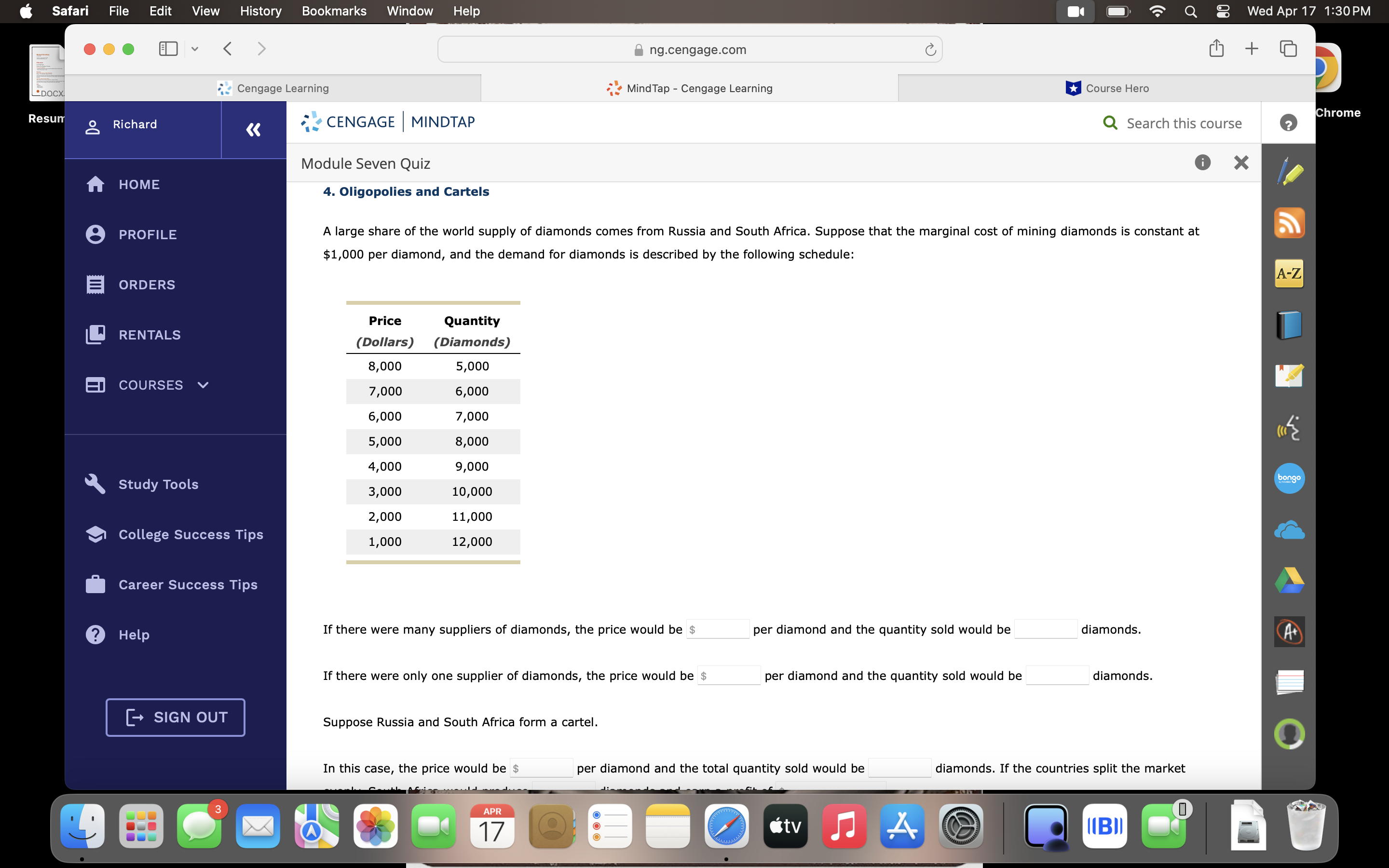Launch the Bongo app from the right panel
This screenshot has width=1389, height=868.
(1290, 478)
